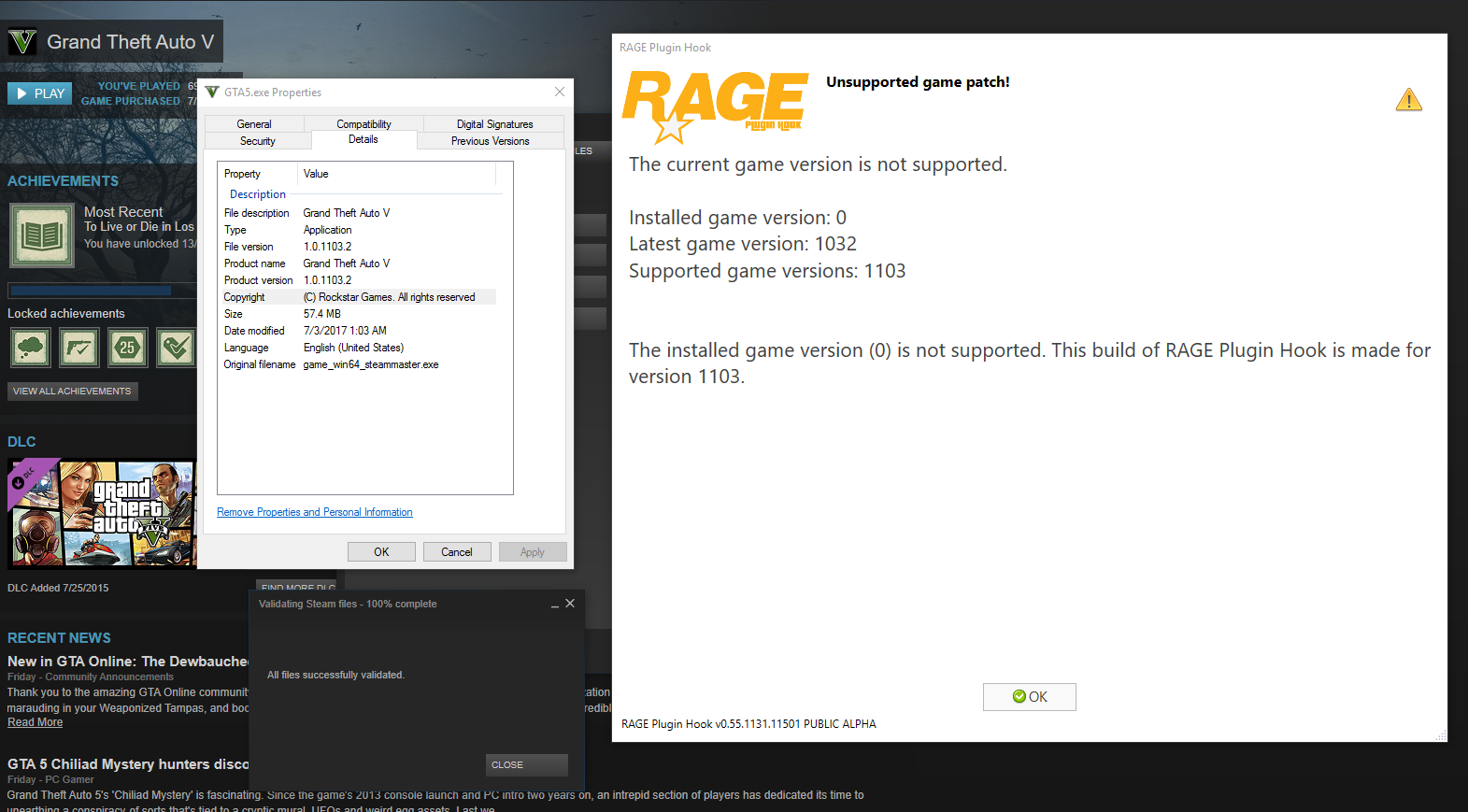Close the GTA5.exe Properties window

[x=560, y=92]
